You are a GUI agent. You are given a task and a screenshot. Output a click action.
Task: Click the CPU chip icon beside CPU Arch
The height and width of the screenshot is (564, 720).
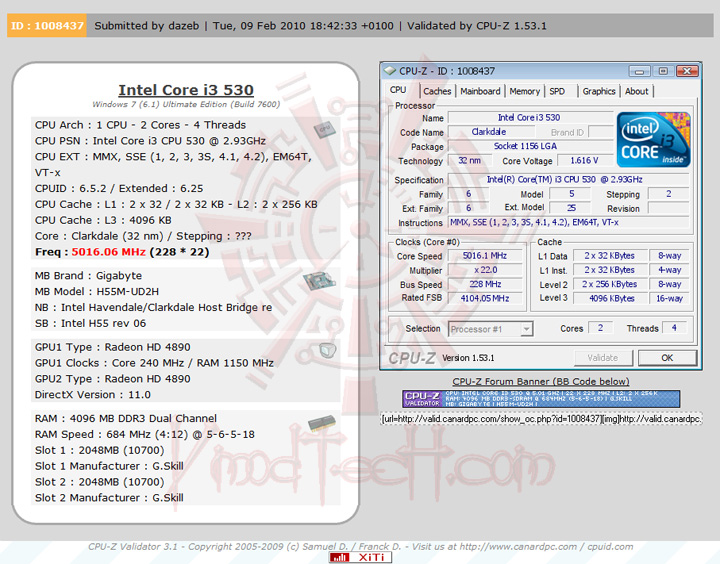(325, 130)
